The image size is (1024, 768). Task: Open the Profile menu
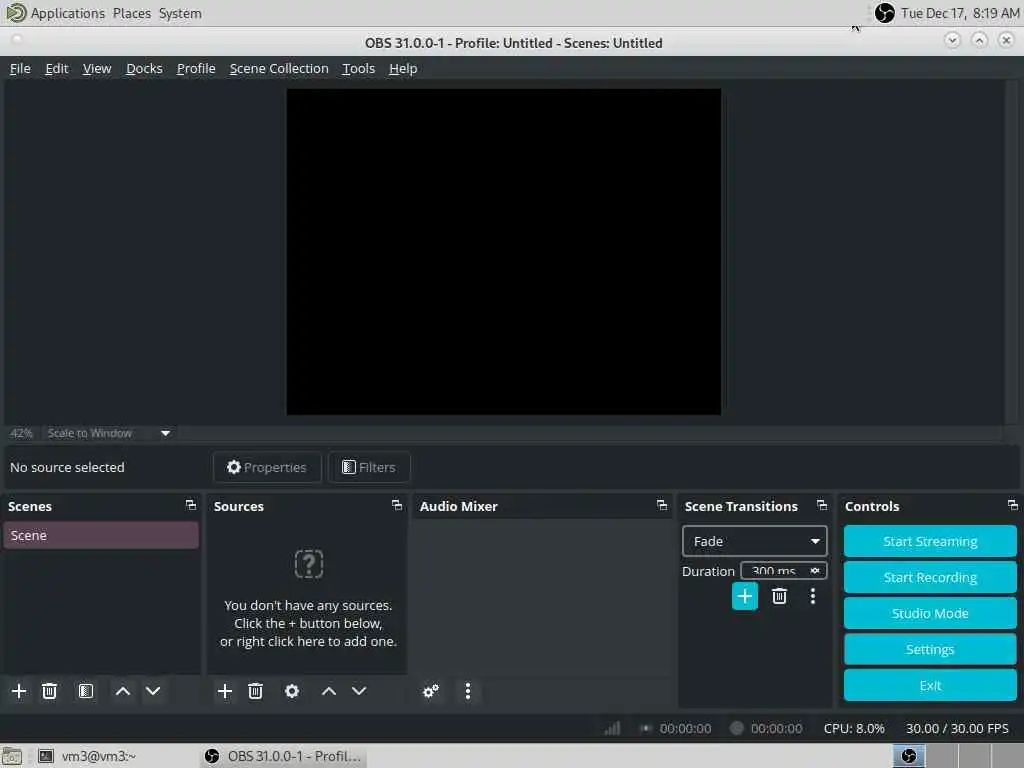point(196,69)
